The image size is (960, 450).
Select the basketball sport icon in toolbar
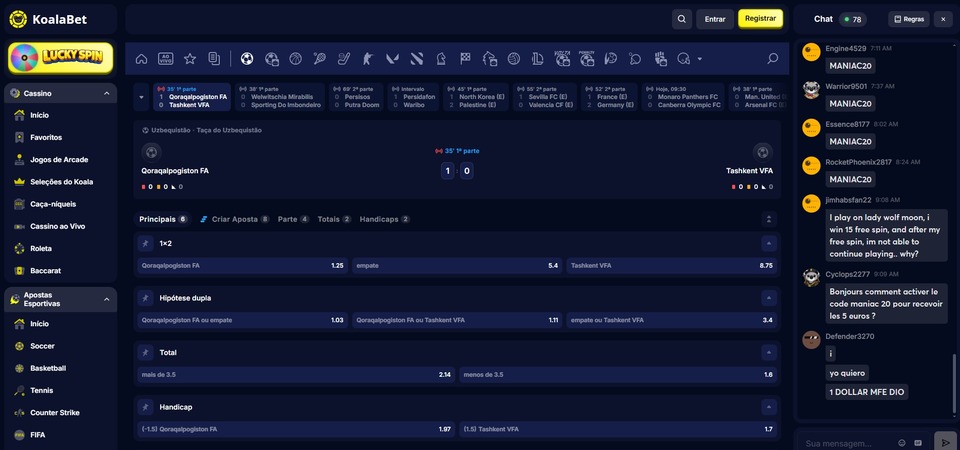pyautogui.click(x=295, y=59)
